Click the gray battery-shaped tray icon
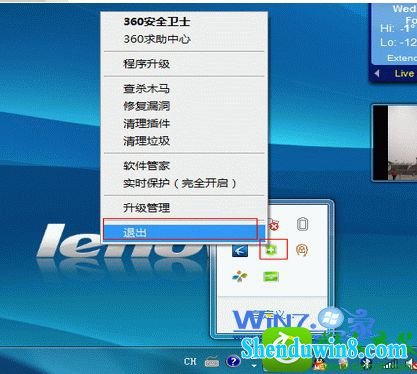 (x=302, y=224)
